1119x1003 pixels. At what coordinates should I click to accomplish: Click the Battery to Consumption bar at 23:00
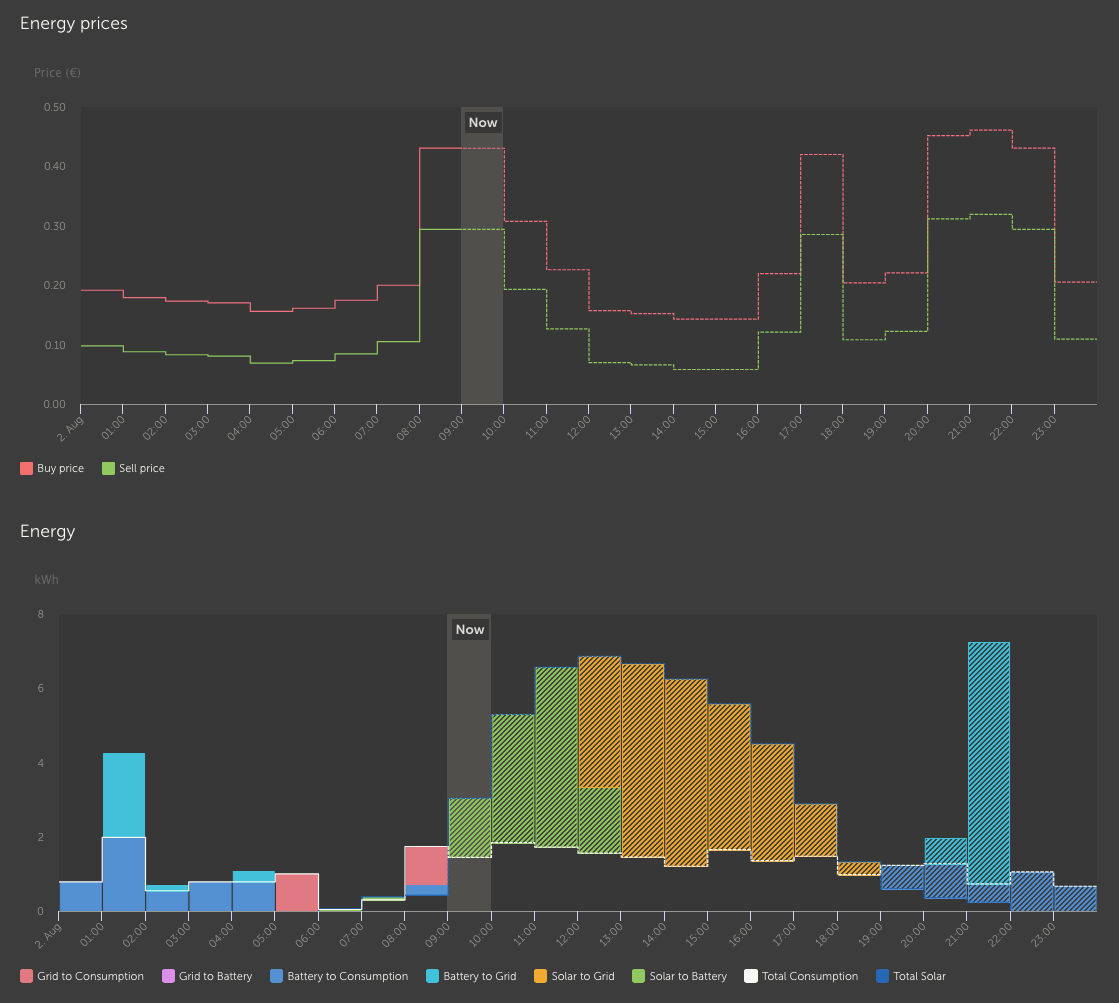[x=1075, y=899]
